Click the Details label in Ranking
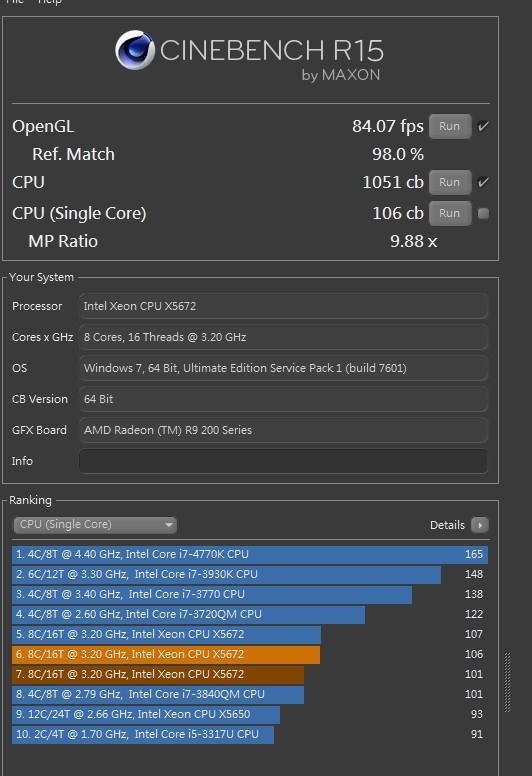Viewport: 532px width, 776px height. (x=447, y=525)
